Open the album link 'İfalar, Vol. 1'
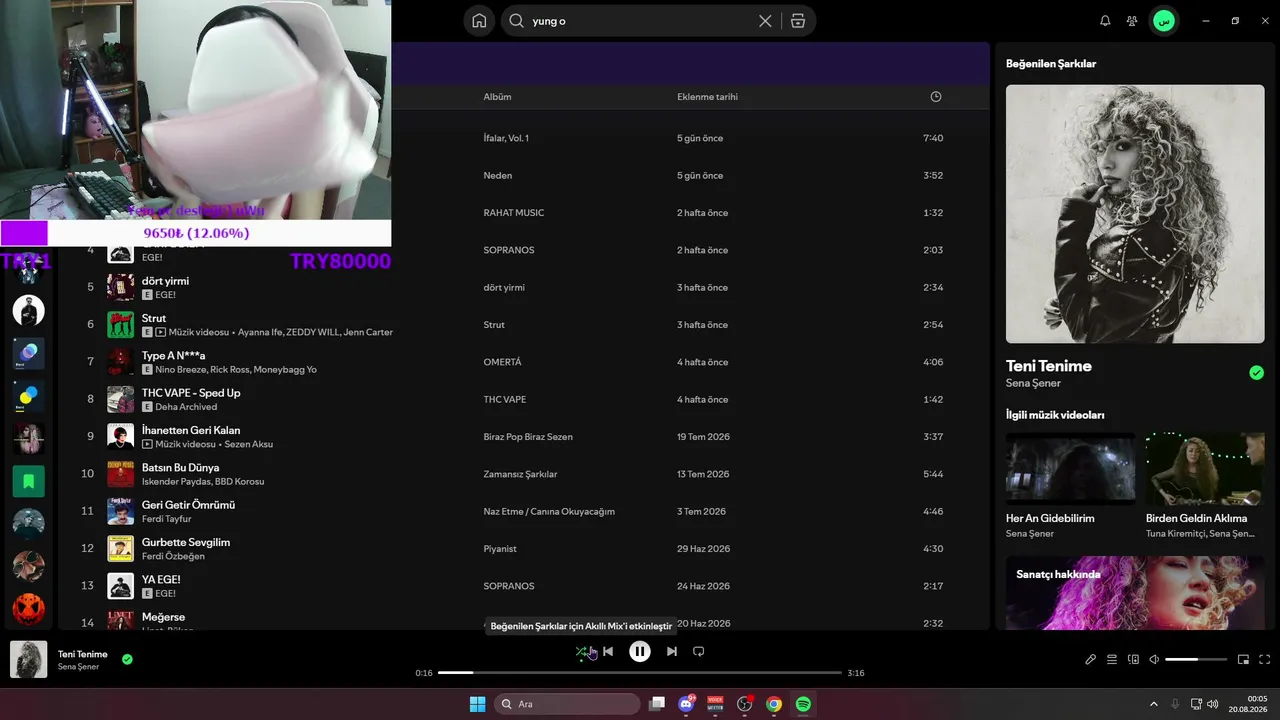Screen dimensions: 1280x720 coord(506,138)
